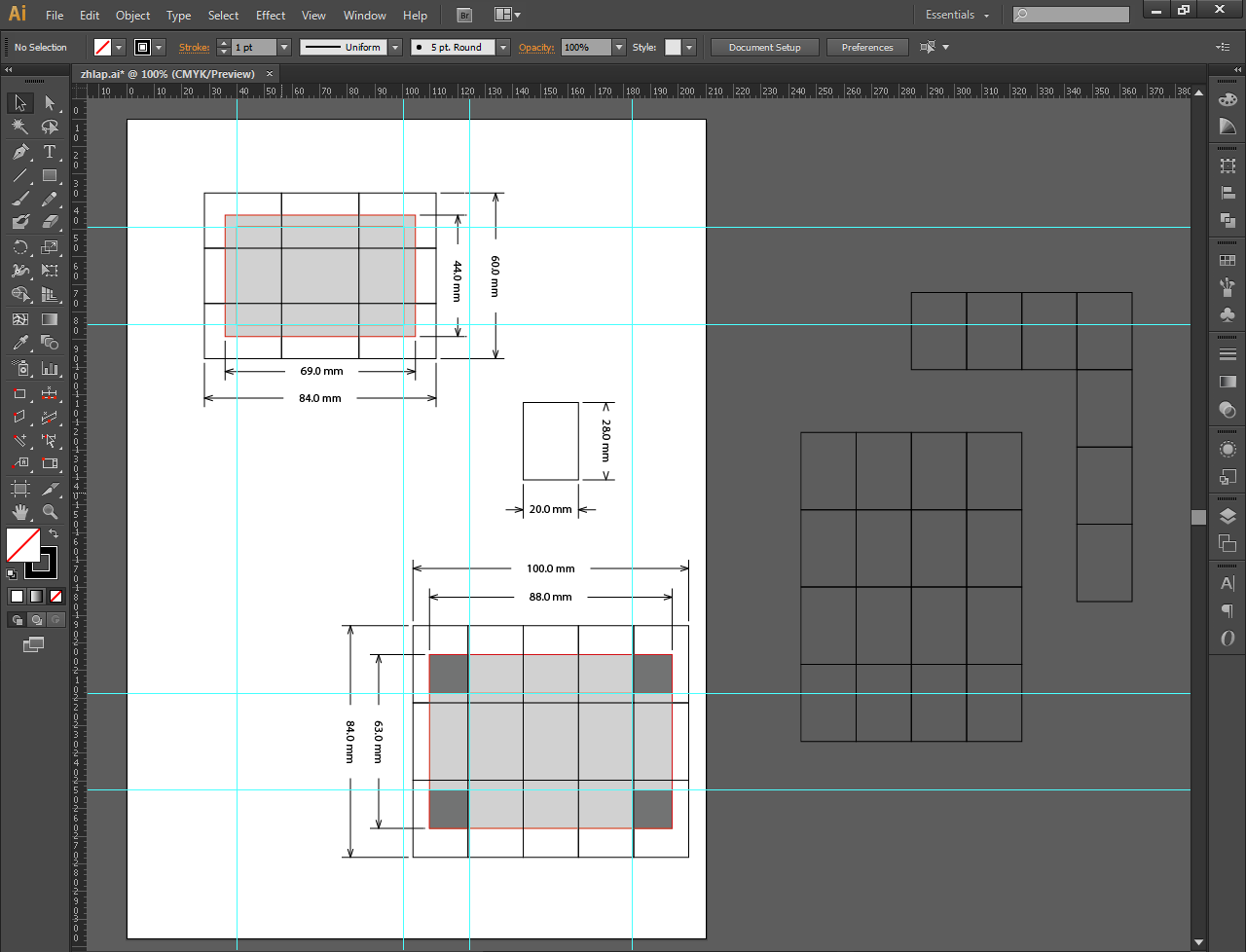Expand the Opacity percentage dropdown
This screenshot has width=1246, height=952.
pyautogui.click(x=619, y=48)
